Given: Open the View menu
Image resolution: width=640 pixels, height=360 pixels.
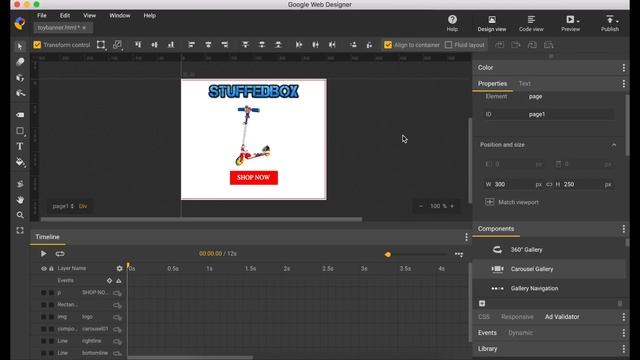Looking at the screenshot, I should click(x=89, y=16).
